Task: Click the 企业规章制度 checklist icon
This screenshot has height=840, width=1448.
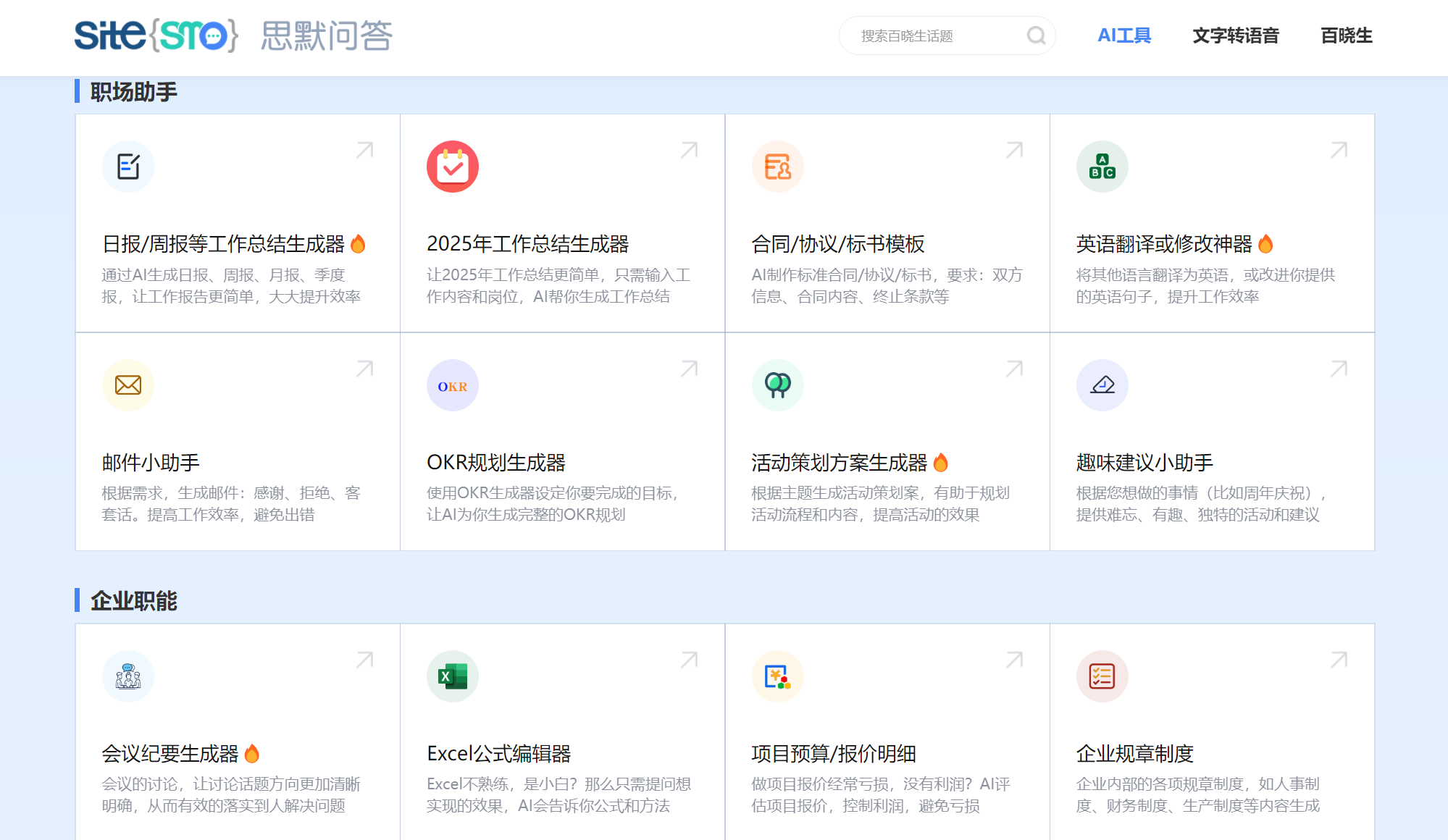Action: coord(1102,676)
